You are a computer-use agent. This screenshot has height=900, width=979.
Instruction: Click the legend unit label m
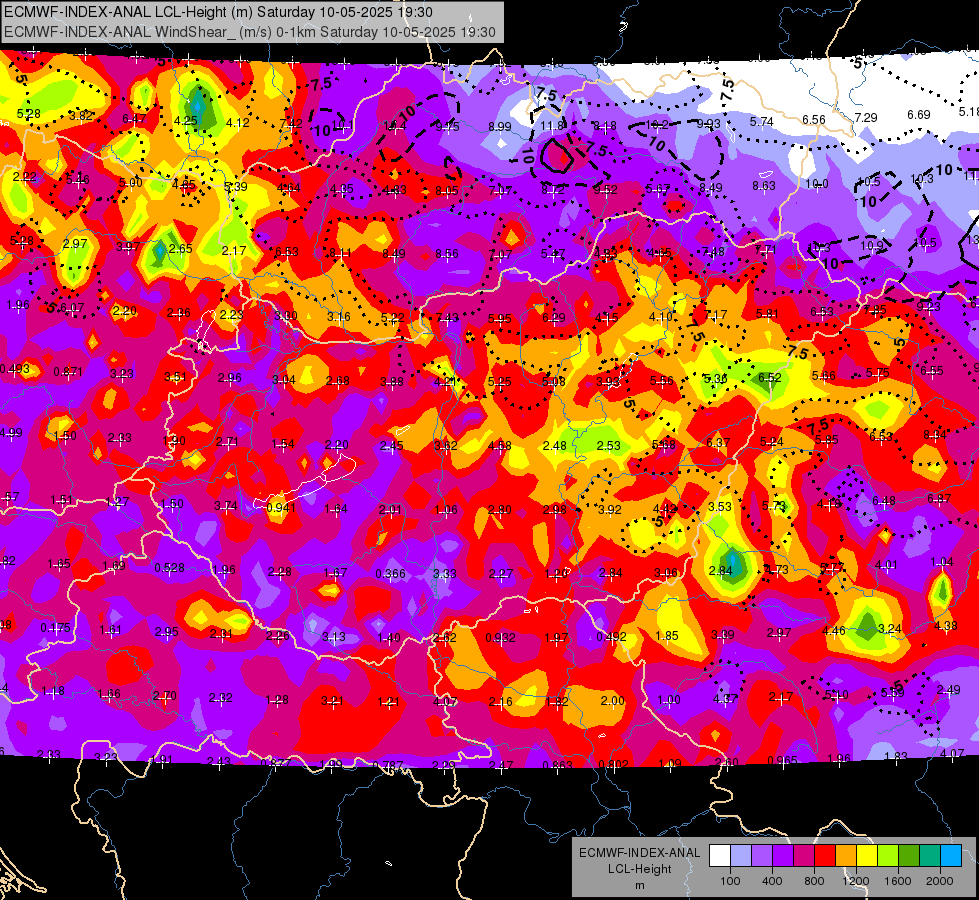(639, 886)
